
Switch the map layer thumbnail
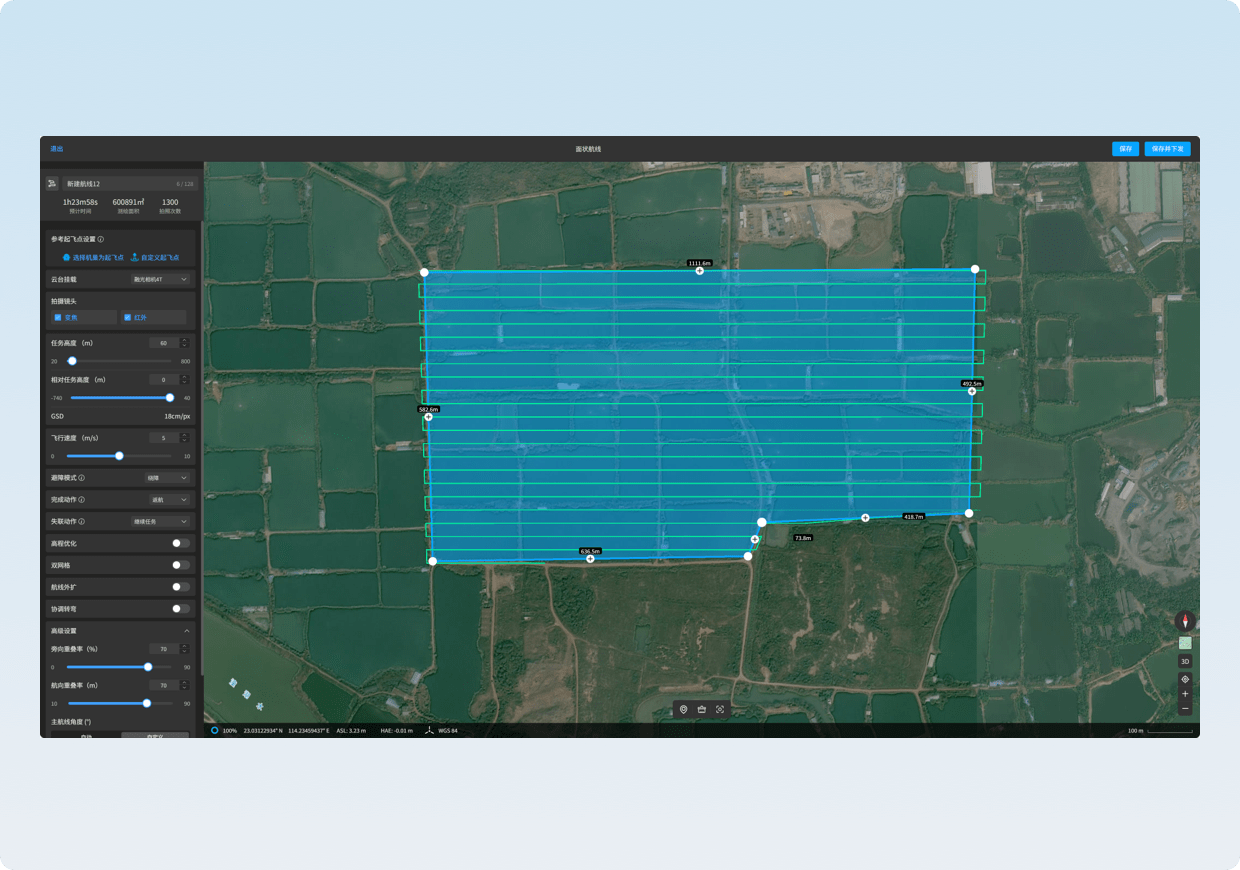1185,643
